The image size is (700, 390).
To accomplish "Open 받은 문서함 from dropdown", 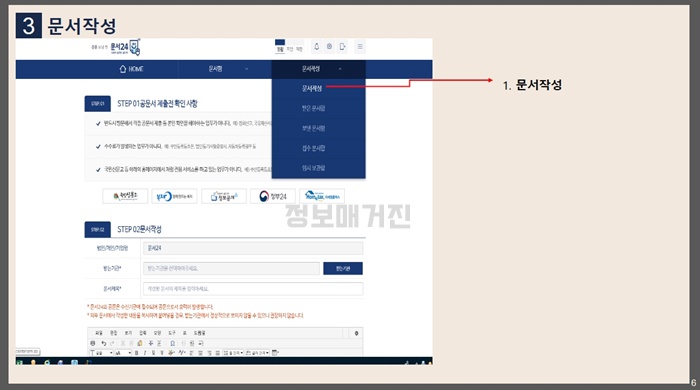I will [x=313, y=108].
